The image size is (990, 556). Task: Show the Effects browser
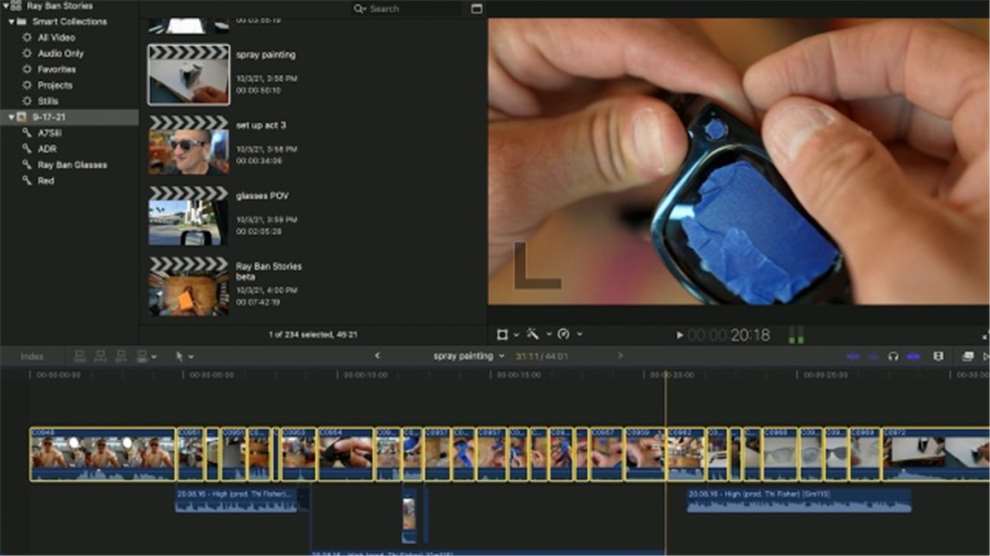coord(967,357)
